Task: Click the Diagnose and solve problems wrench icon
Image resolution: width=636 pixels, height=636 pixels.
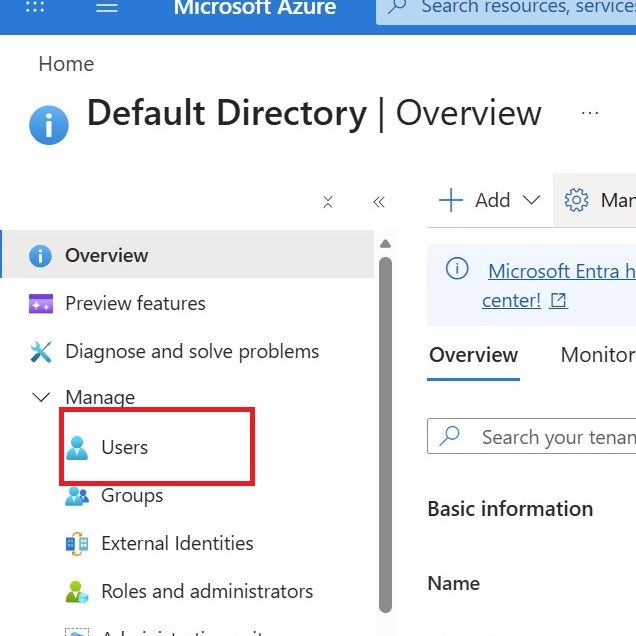Action: tap(41, 352)
